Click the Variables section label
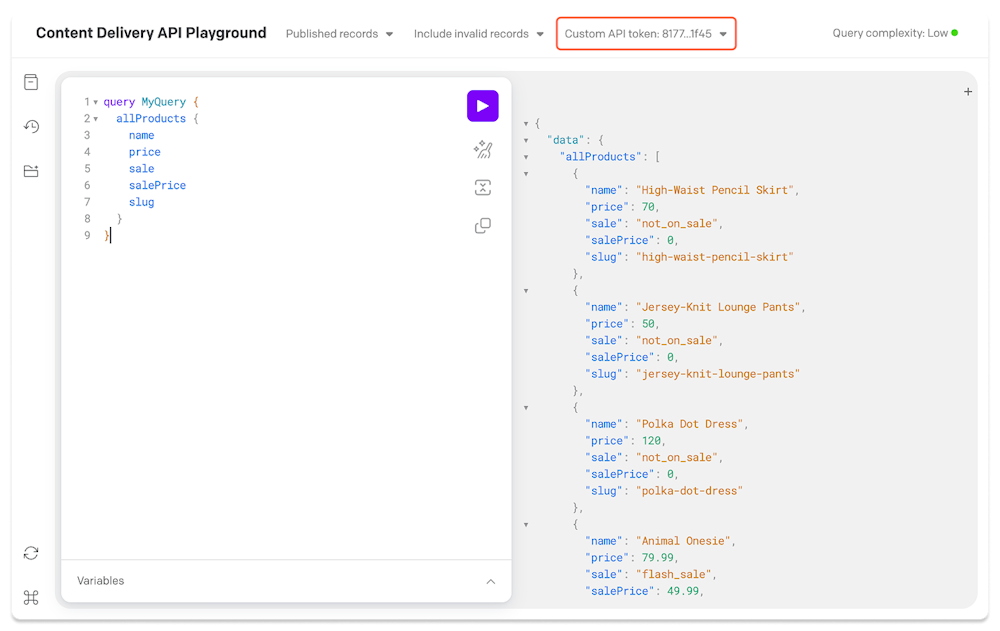Screen dimensions: 1000x631 (x=101, y=581)
